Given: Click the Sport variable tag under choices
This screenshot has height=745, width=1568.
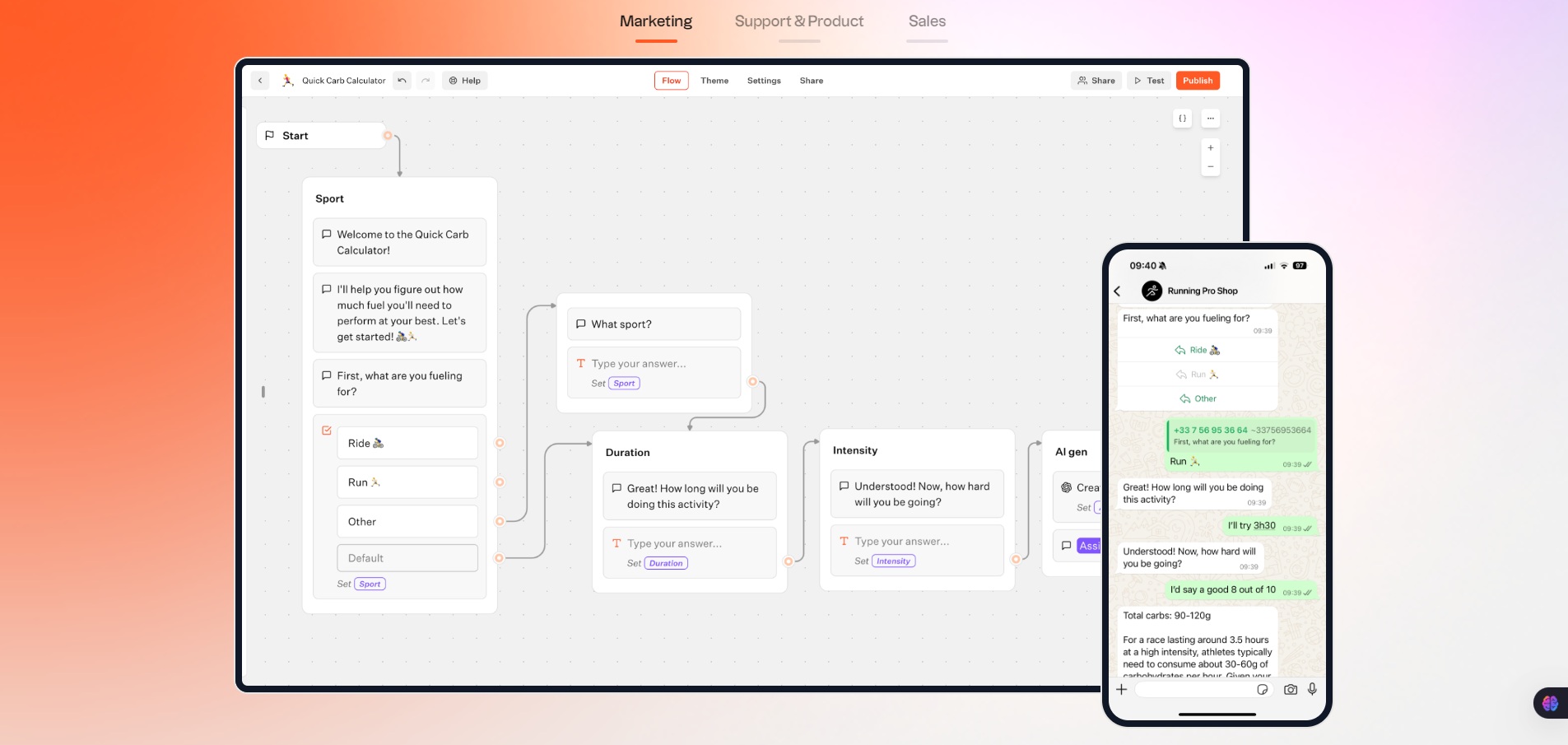Looking at the screenshot, I should point(370,584).
